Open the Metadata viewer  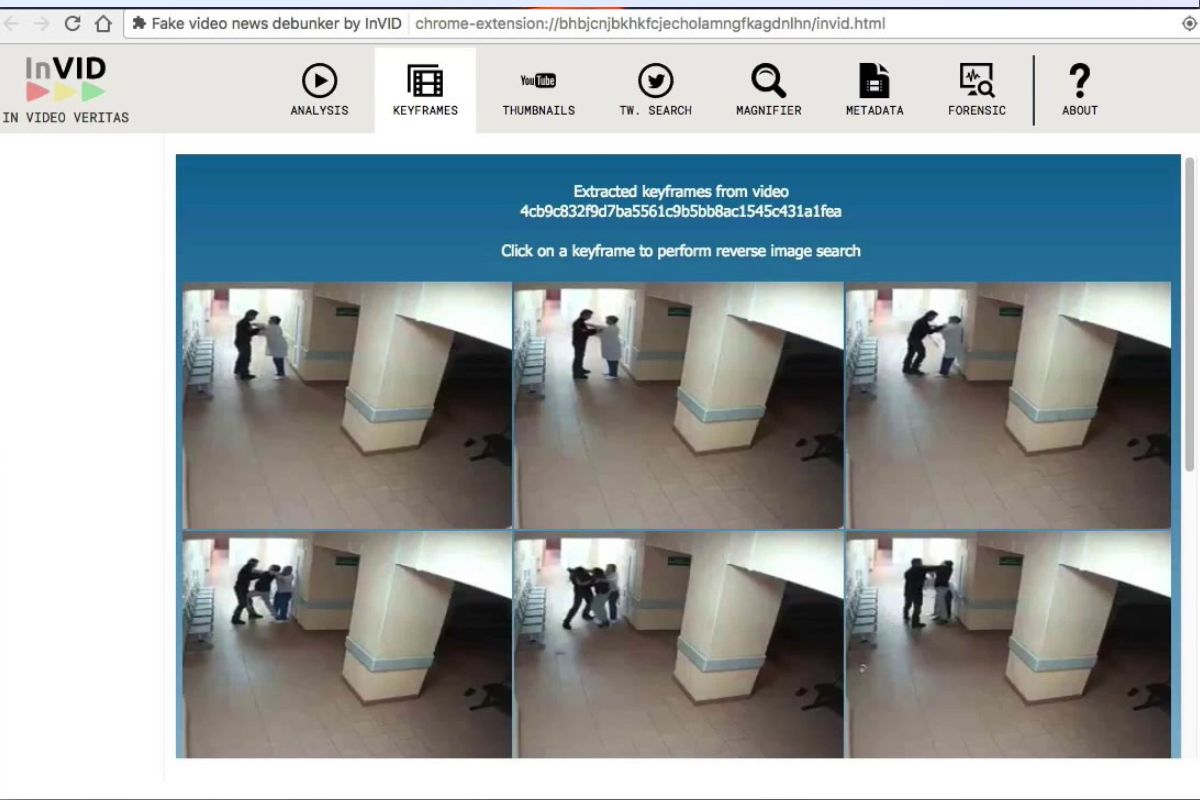[873, 90]
